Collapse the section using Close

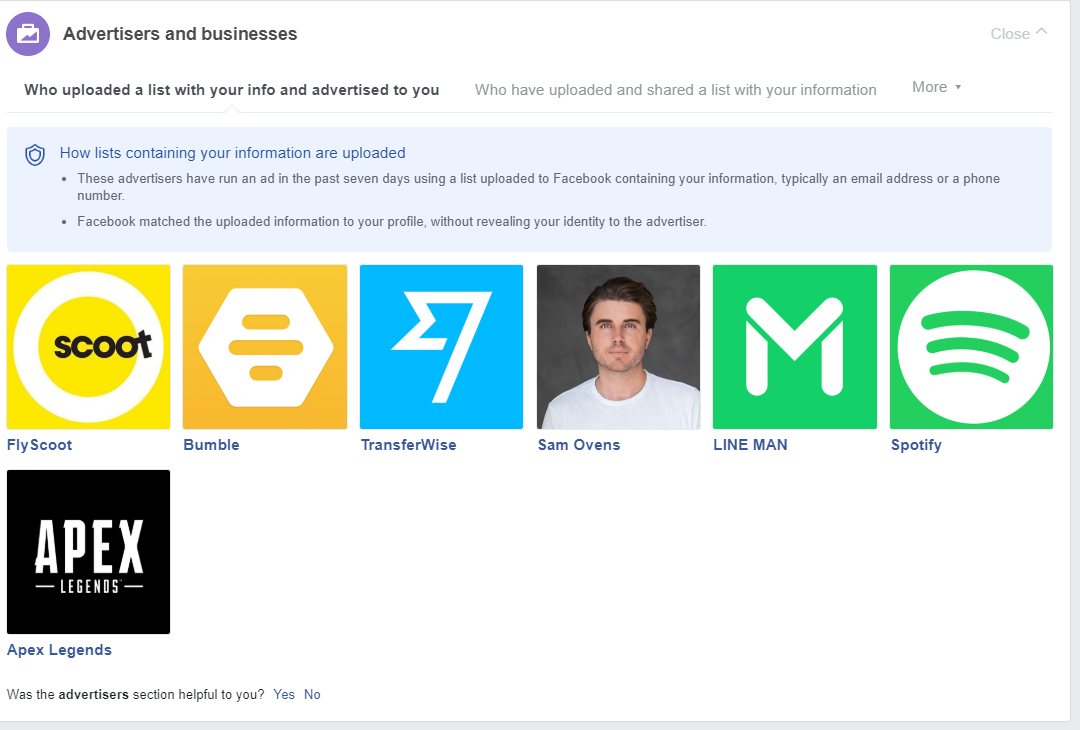click(x=1018, y=34)
